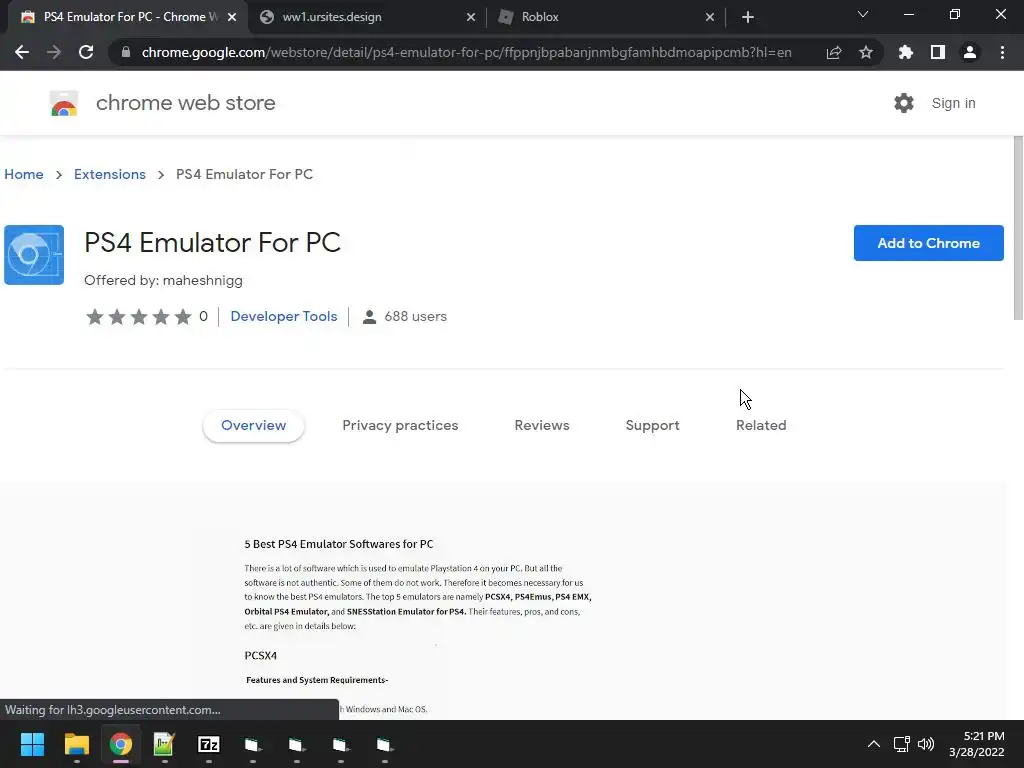Click the five-star rating
The height and width of the screenshot is (768, 1024).
(138, 317)
